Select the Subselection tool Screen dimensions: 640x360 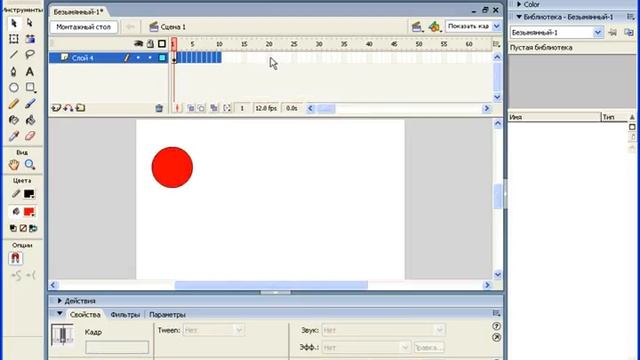30,23
